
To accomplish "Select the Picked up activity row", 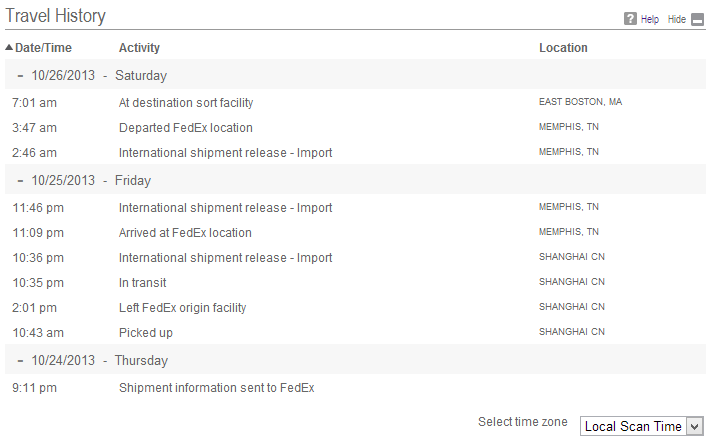I will pos(145,333).
